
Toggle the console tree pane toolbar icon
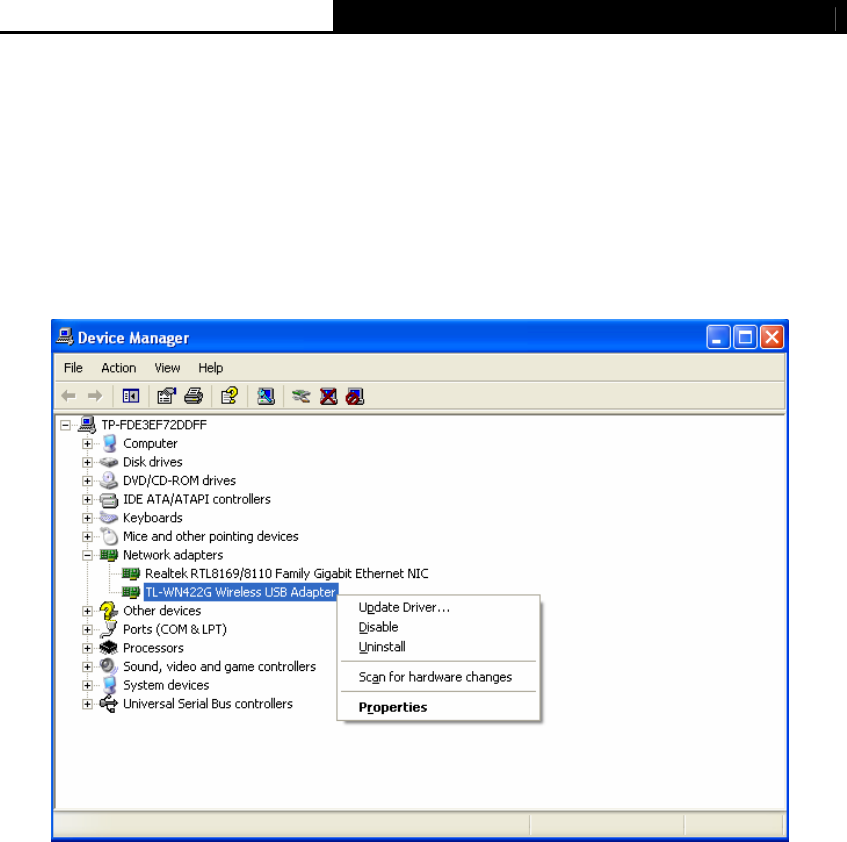click(x=131, y=396)
